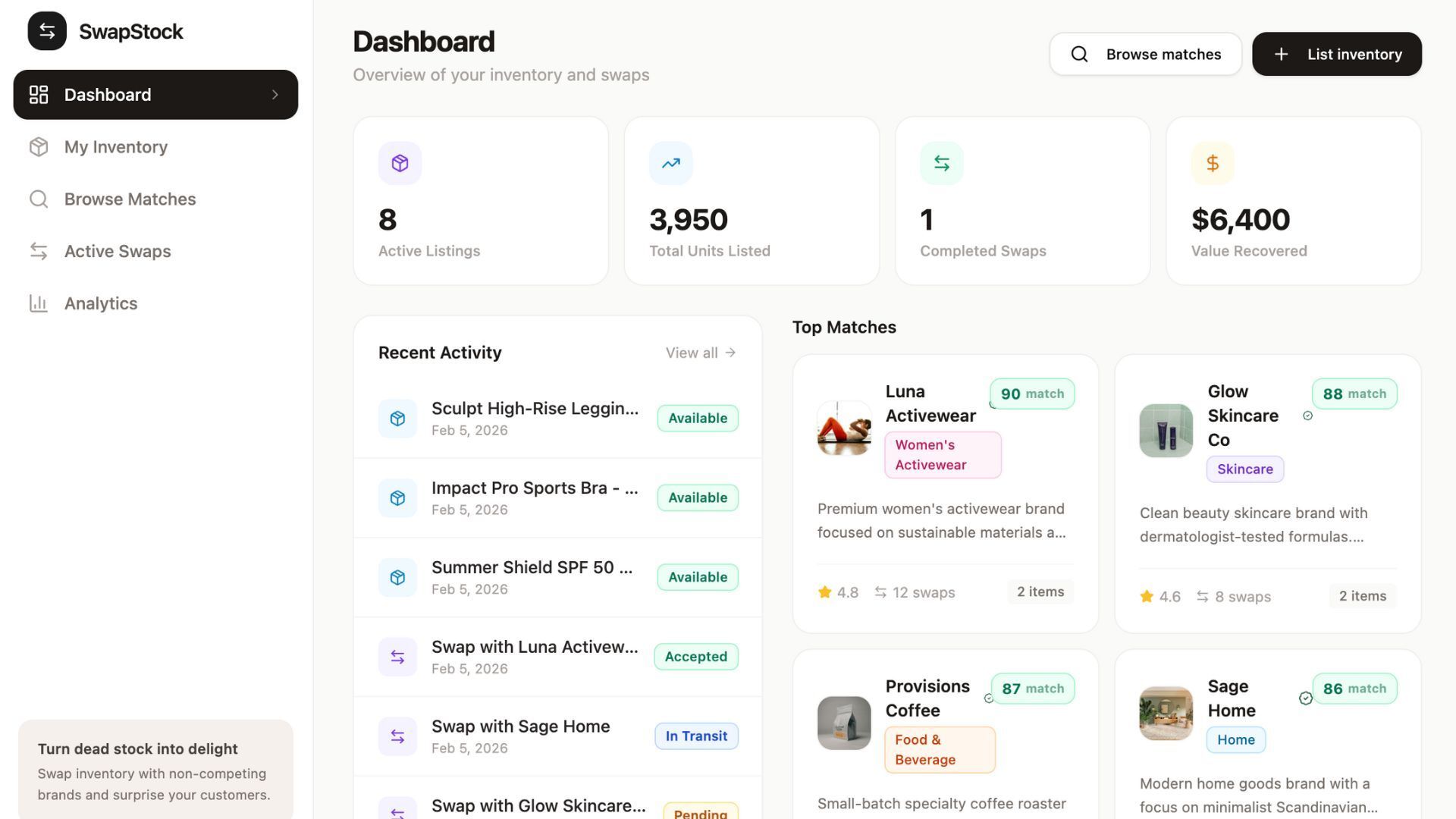Expand the Dashboard chevron in the sidebar
The height and width of the screenshot is (819, 1456).
[x=275, y=95]
